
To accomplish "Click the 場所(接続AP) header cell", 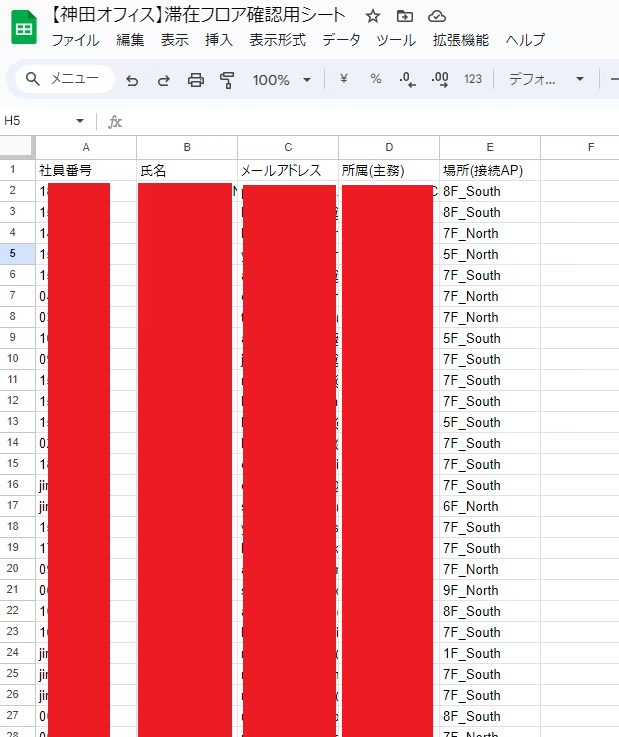I will (490, 170).
